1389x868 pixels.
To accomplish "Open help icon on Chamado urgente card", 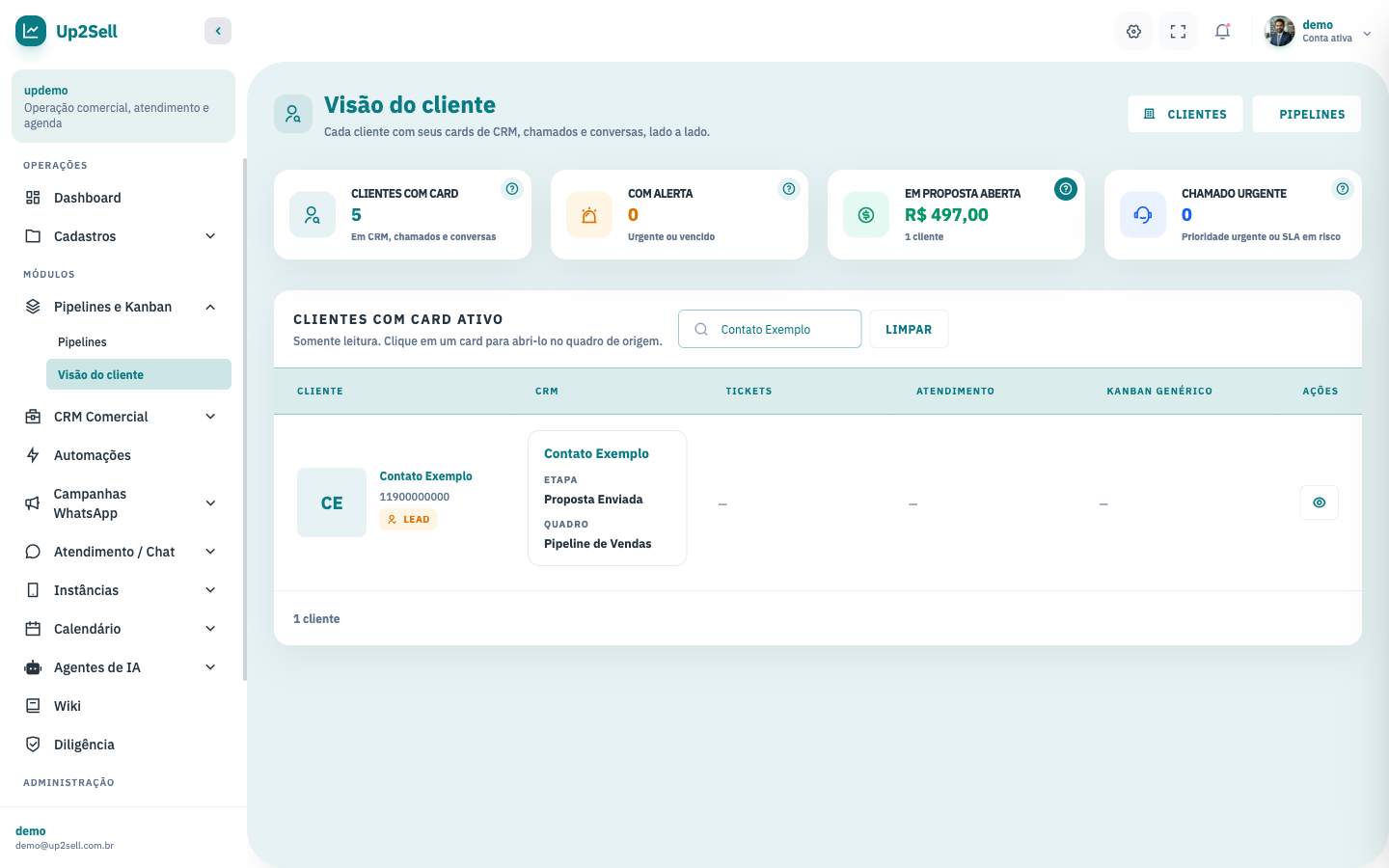I will (x=1343, y=189).
